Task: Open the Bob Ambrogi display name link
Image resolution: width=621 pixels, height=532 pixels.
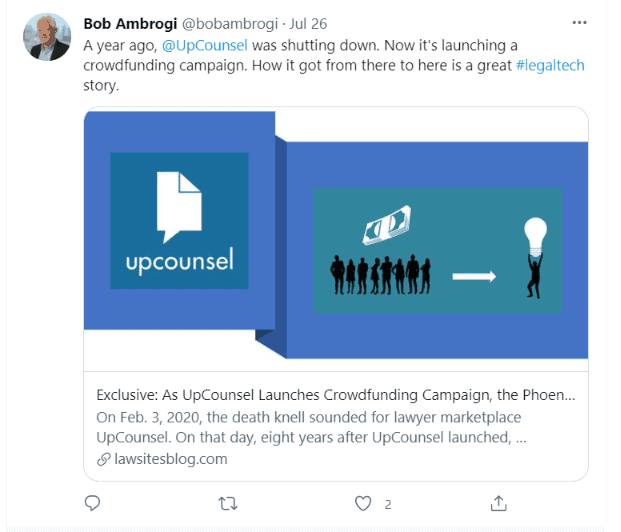Action: (x=131, y=23)
